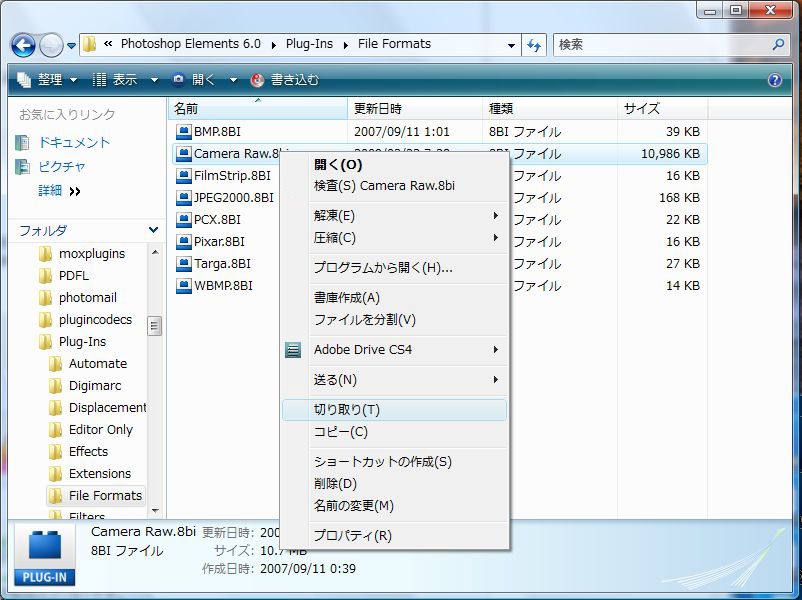
Task: Click the 開く toolbar button
Action: [195, 80]
